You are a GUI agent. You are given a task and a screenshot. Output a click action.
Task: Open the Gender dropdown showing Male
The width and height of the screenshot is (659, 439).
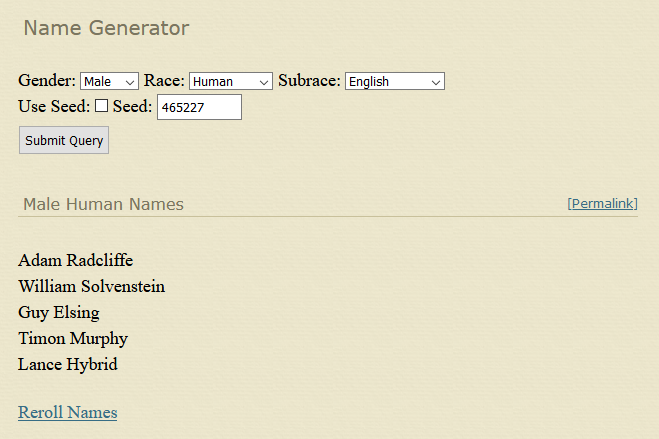(x=109, y=82)
